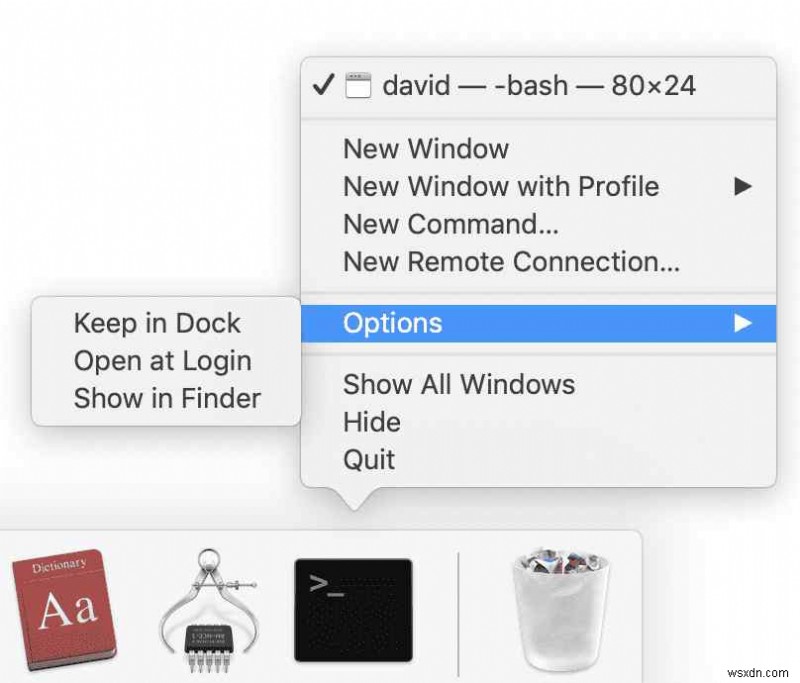Switch to the david -bash 80×24 window

[x=539, y=86]
